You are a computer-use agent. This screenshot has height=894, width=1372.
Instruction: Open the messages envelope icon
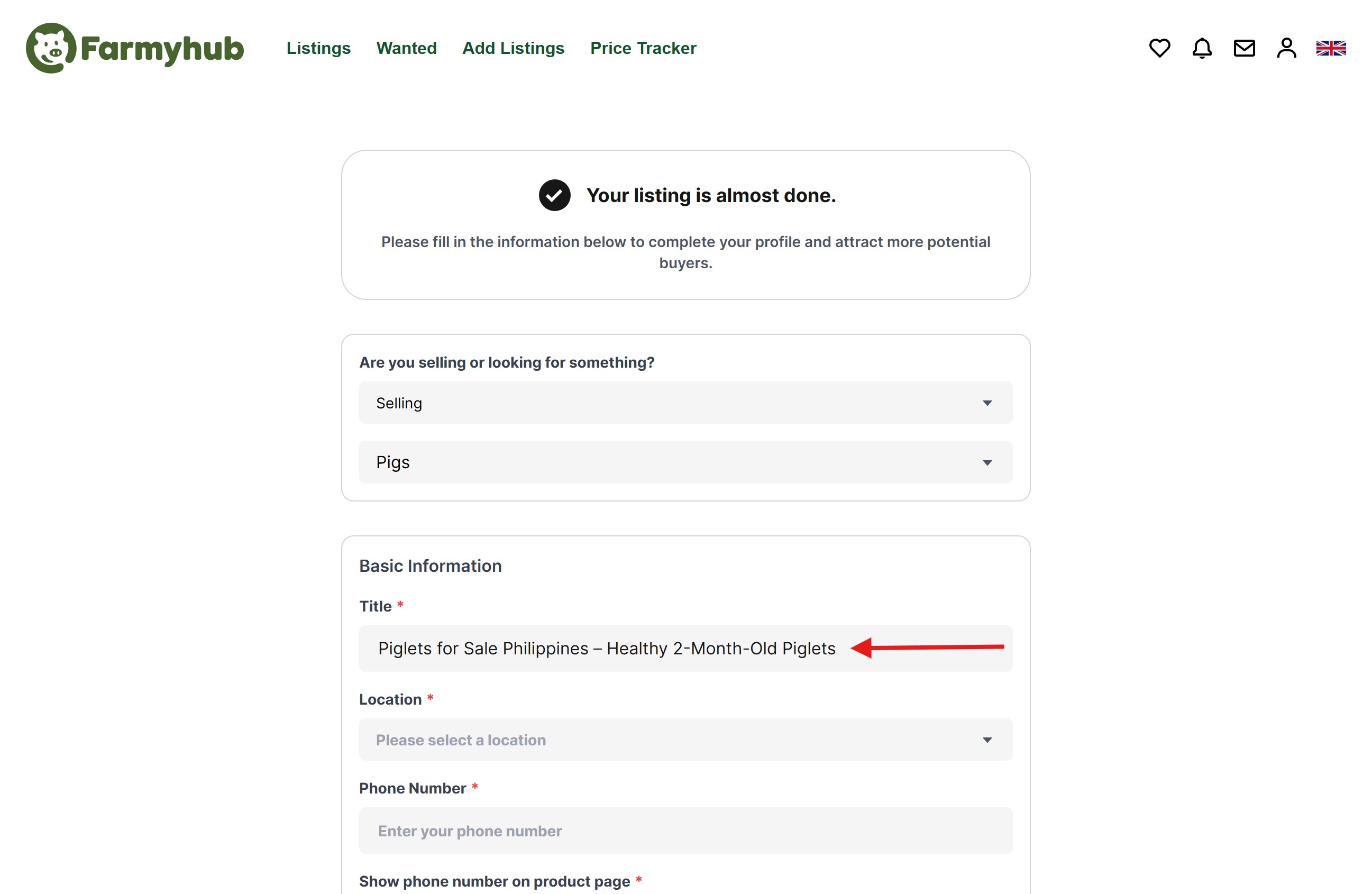1244,48
